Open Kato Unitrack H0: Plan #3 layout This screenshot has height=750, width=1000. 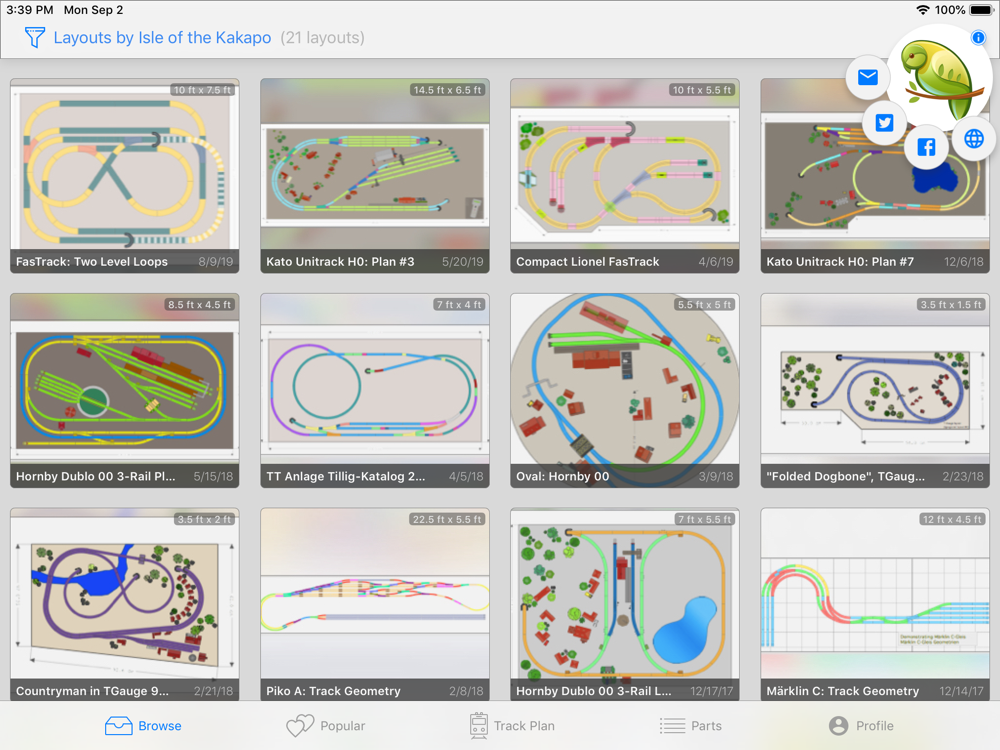374,176
